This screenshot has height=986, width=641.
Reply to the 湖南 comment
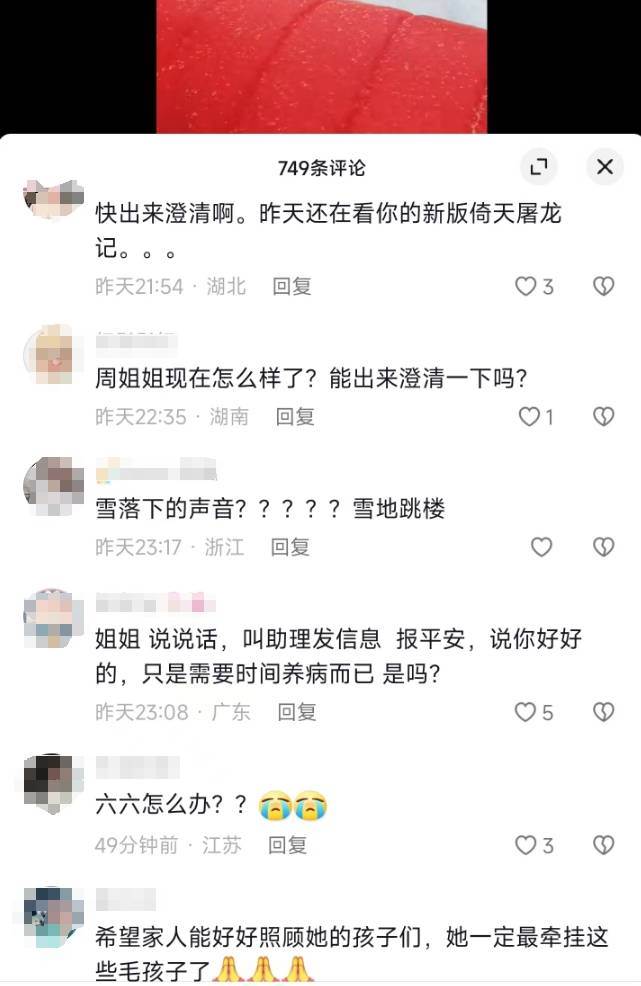(x=295, y=416)
